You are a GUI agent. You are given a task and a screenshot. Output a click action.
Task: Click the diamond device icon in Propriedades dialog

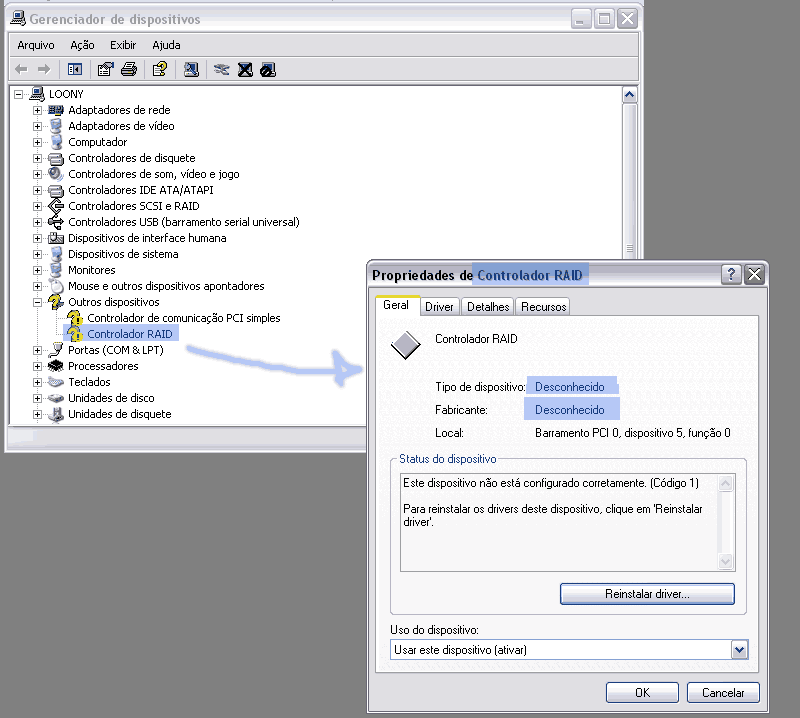pyautogui.click(x=406, y=345)
